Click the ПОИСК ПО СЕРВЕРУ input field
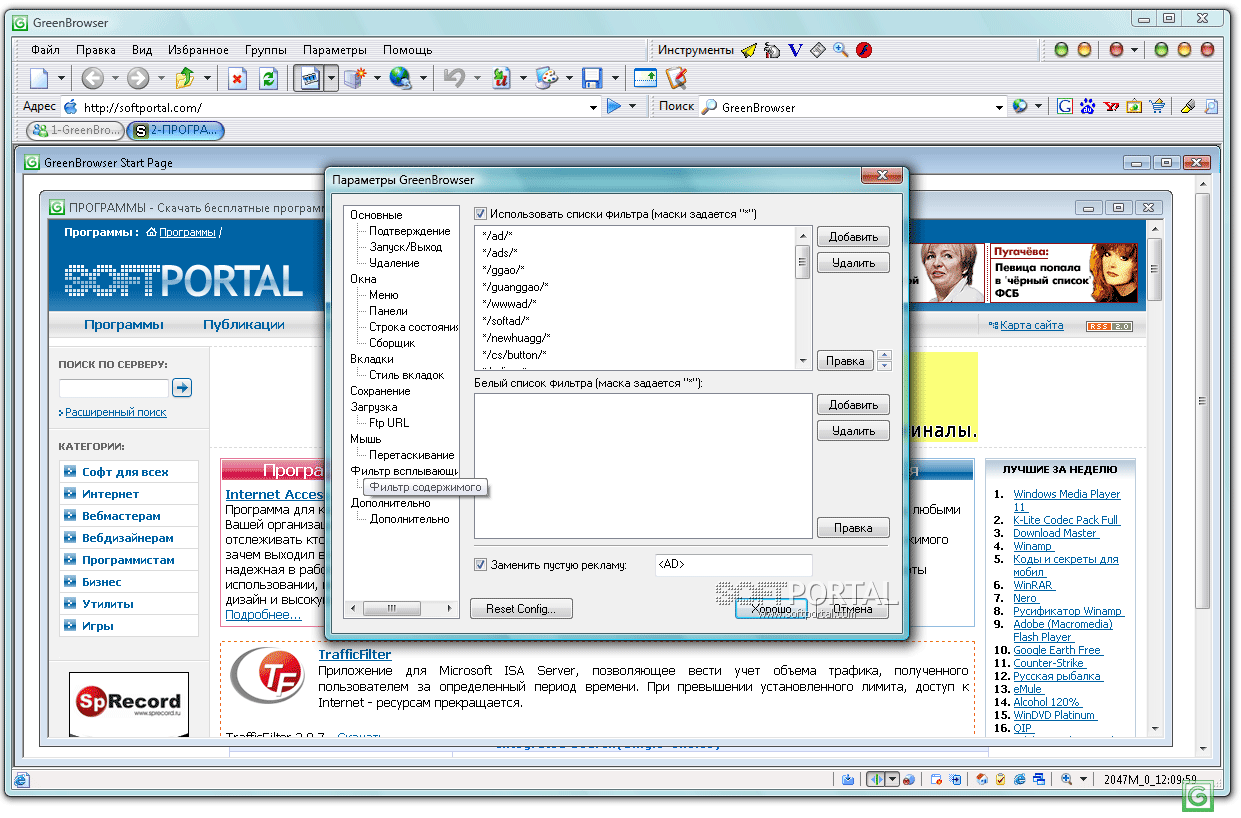This screenshot has height=818, width=1241. 114,388
